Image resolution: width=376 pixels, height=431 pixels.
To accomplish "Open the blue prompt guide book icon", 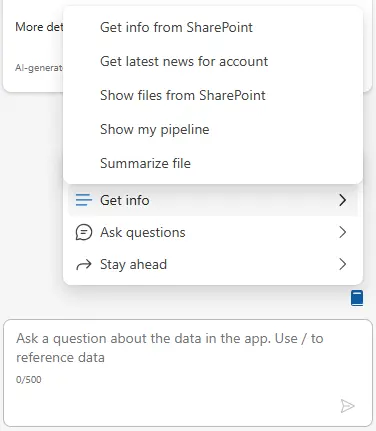I will 357,298.
